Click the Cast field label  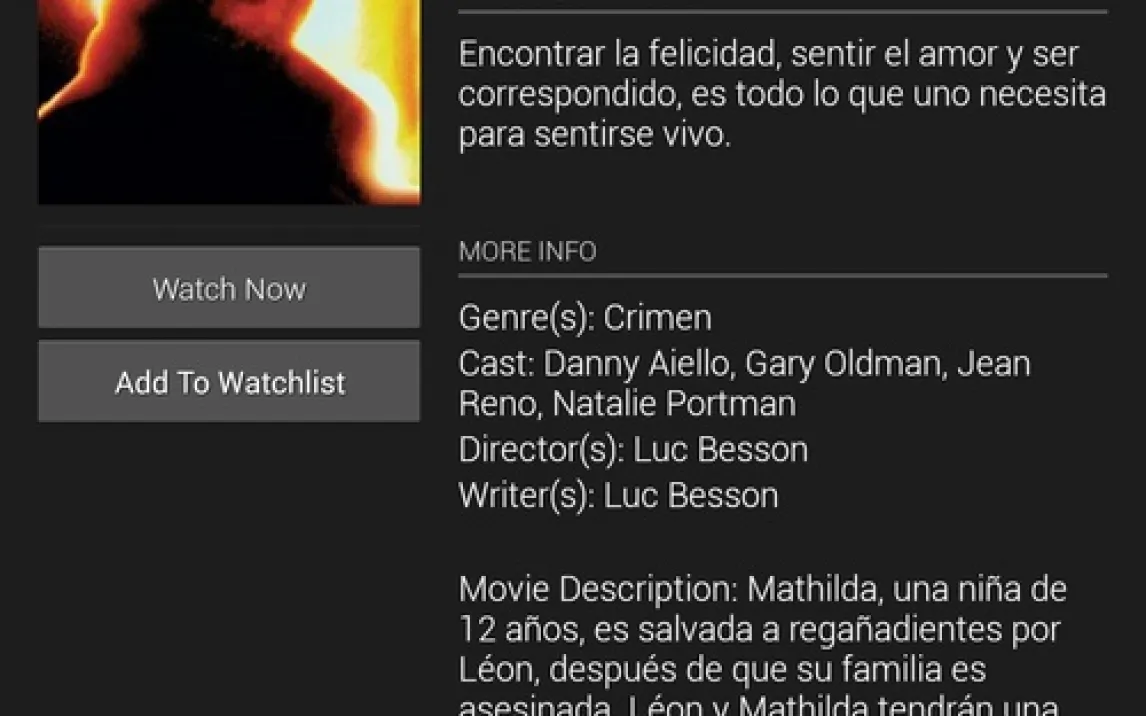496,364
